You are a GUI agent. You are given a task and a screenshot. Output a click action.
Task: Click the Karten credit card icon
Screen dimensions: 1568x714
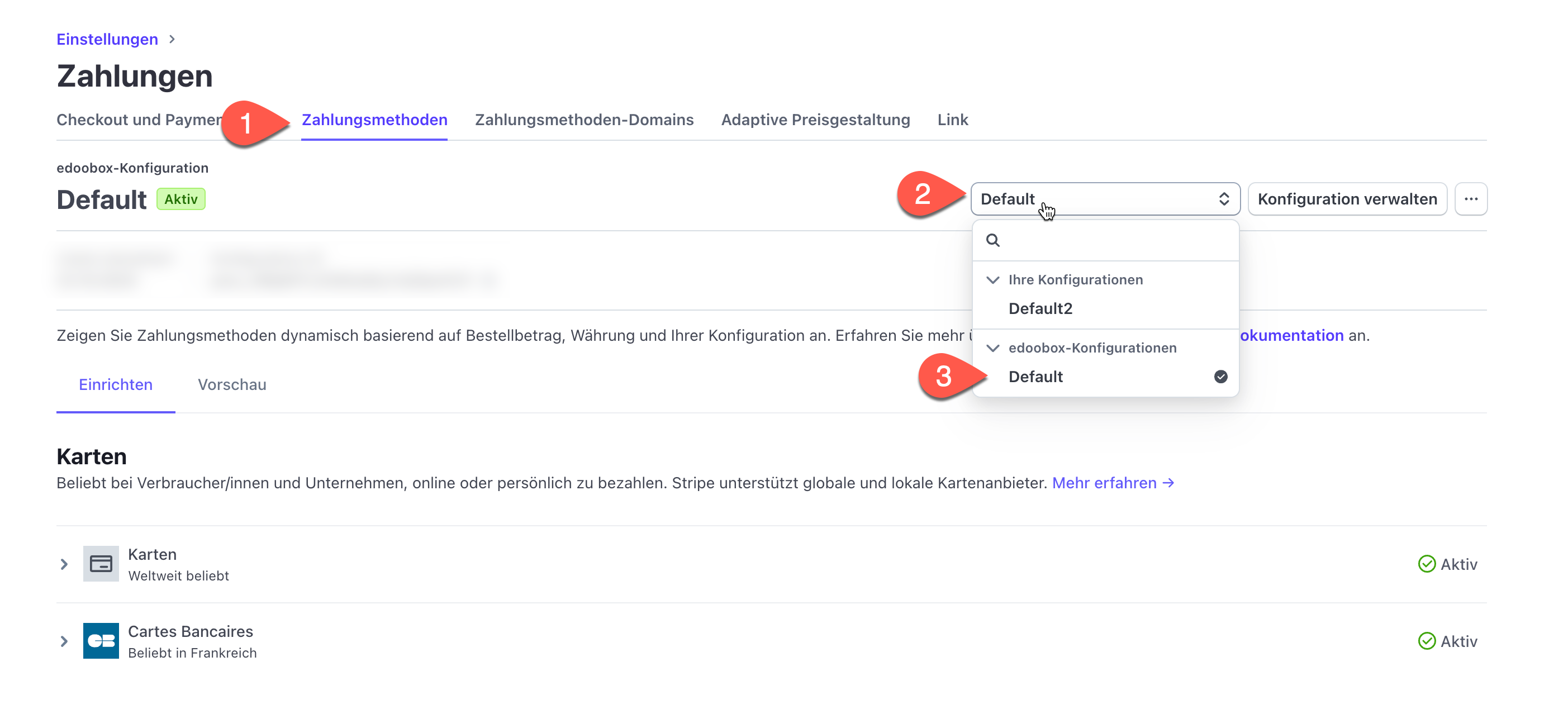pyautogui.click(x=101, y=564)
